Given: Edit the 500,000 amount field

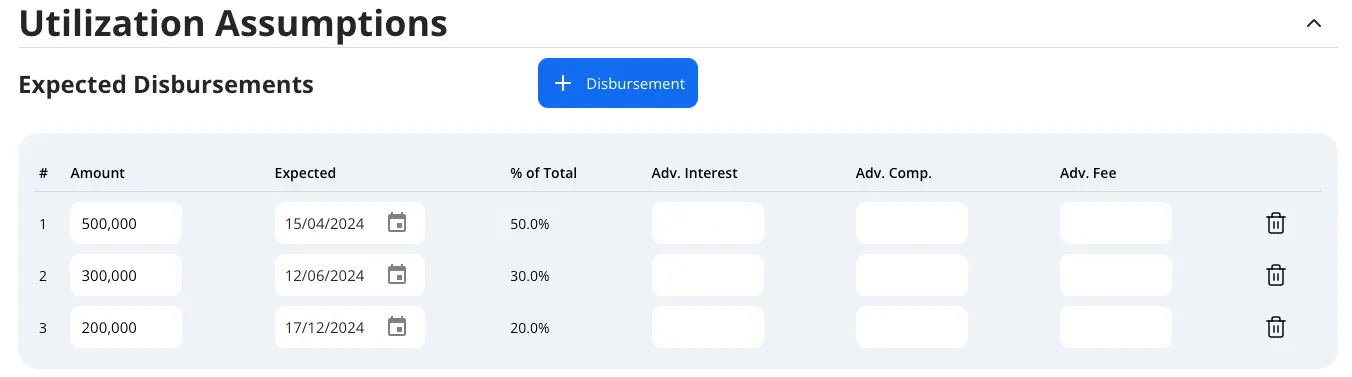Looking at the screenshot, I should (126, 223).
